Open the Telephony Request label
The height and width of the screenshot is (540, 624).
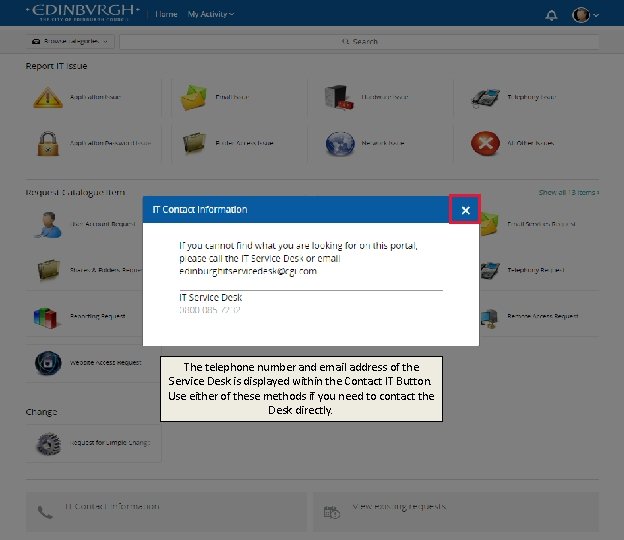point(536,270)
